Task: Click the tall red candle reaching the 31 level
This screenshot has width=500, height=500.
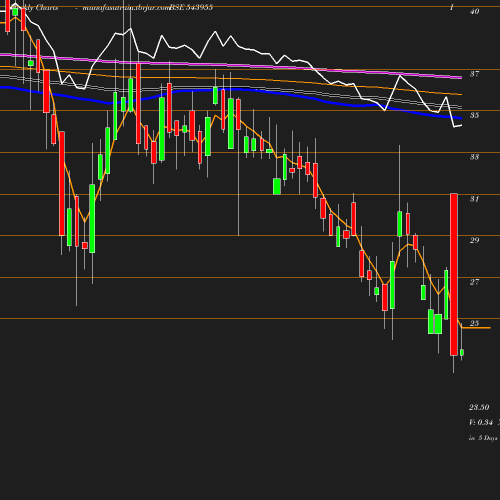Action: pos(454,274)
